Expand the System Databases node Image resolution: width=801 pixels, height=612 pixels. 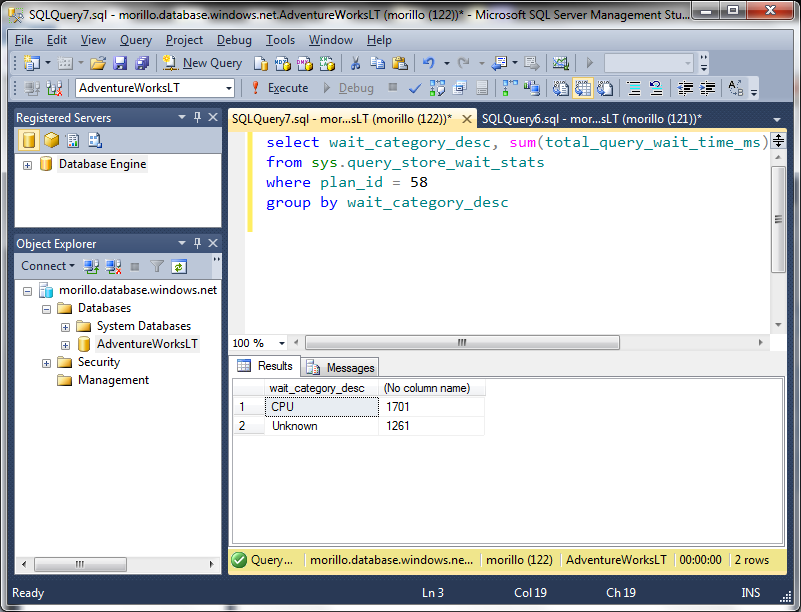pyautogui.click(x=65, y=327)
